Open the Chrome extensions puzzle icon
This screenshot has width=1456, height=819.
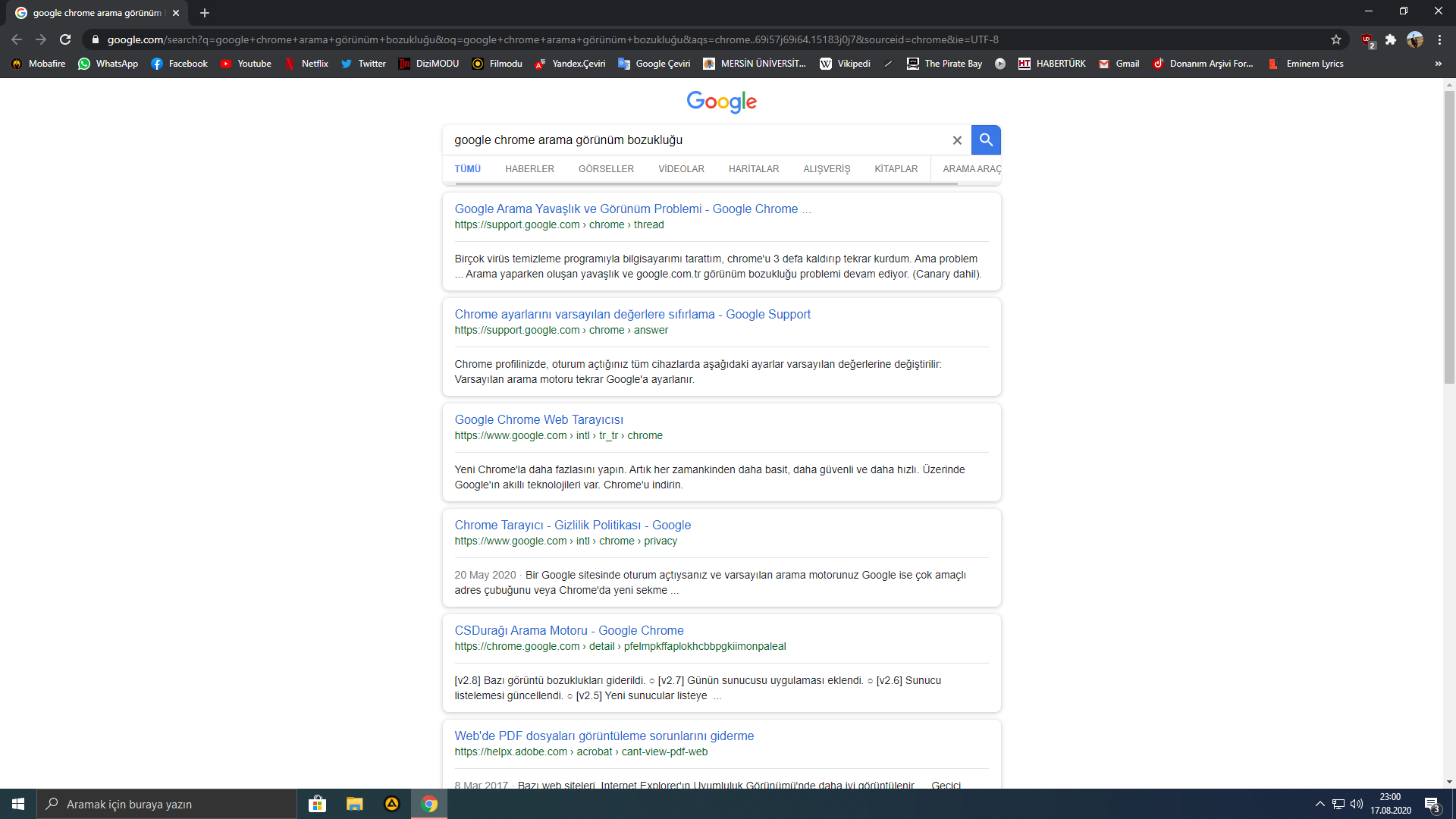click(1391, 39)
